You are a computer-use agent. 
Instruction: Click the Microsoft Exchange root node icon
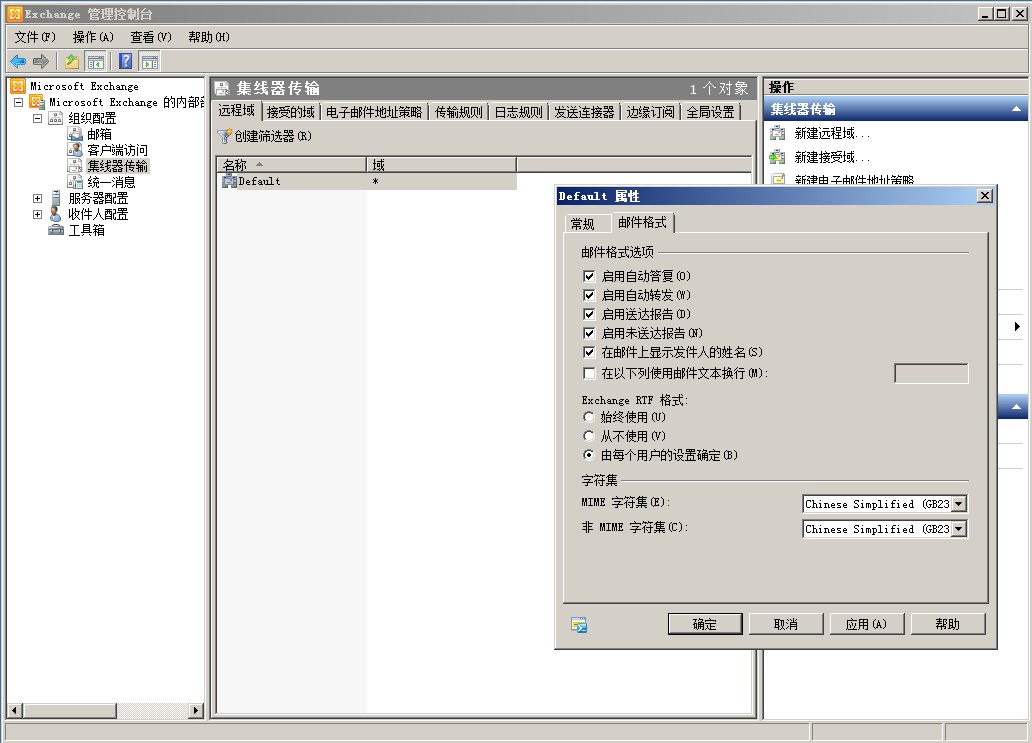tap(18, 86)
